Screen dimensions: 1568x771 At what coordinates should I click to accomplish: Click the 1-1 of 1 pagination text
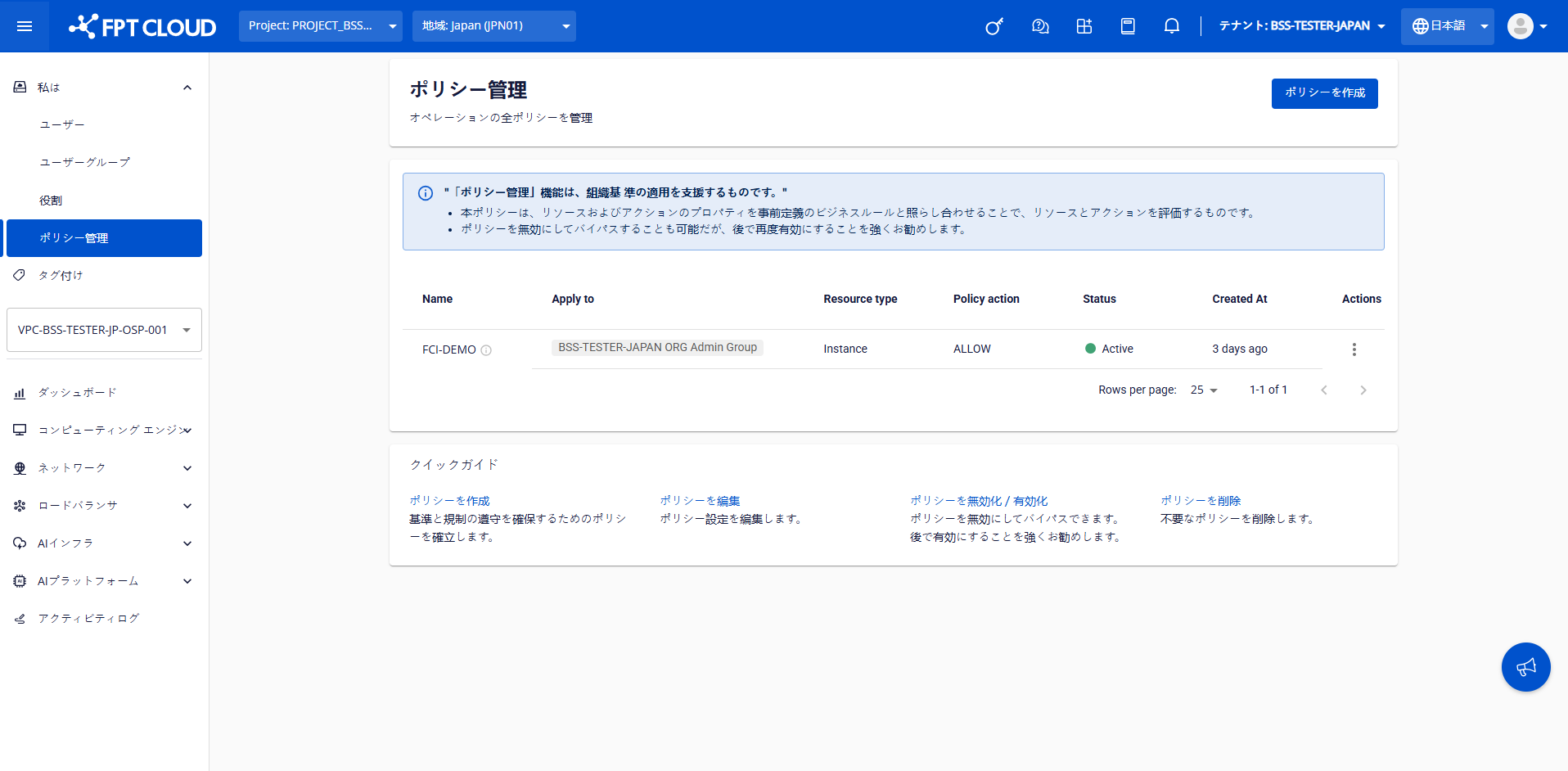(1268, 390)
